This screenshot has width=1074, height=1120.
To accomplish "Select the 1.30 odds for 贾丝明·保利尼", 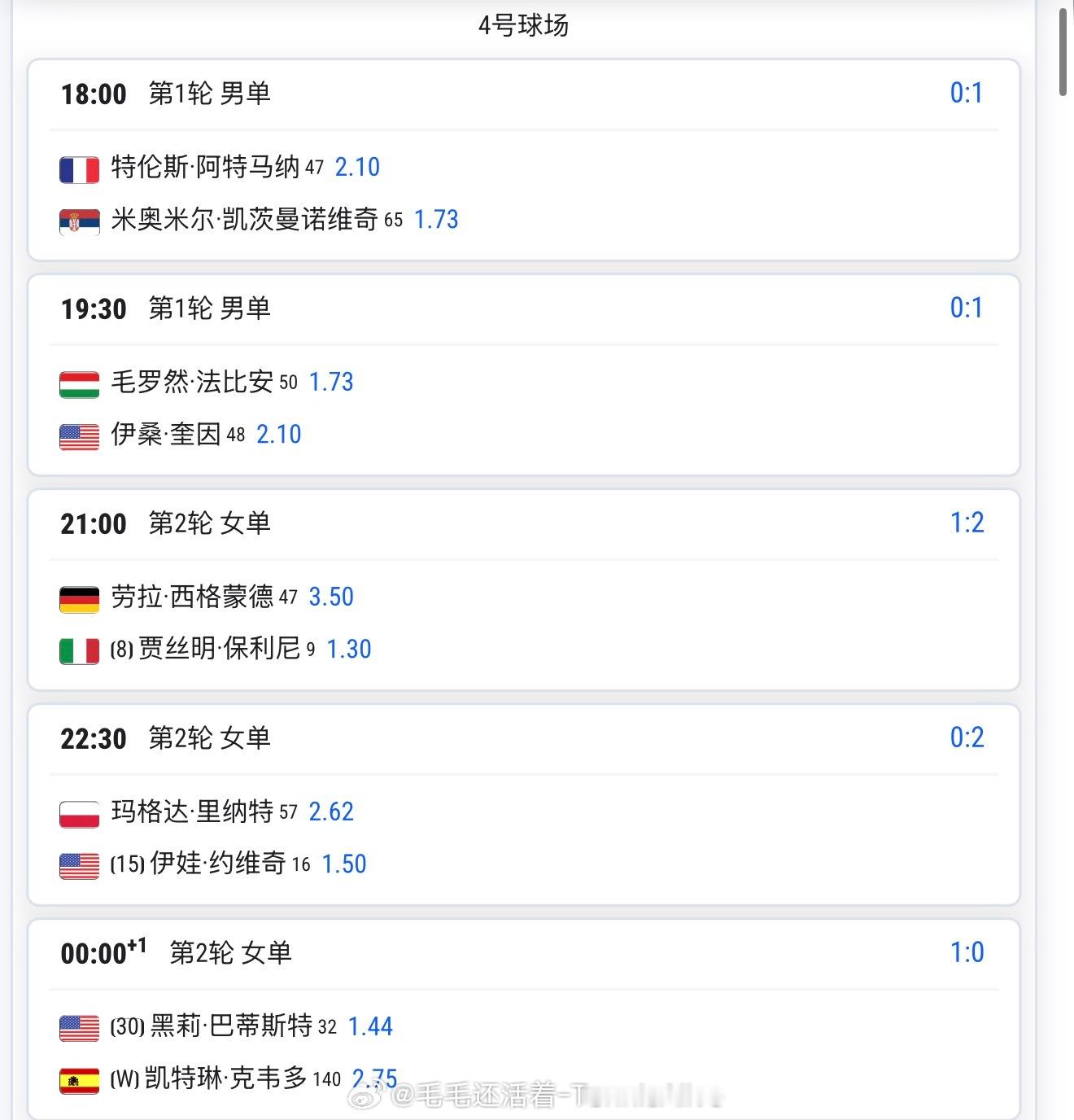I will [348, 650].
